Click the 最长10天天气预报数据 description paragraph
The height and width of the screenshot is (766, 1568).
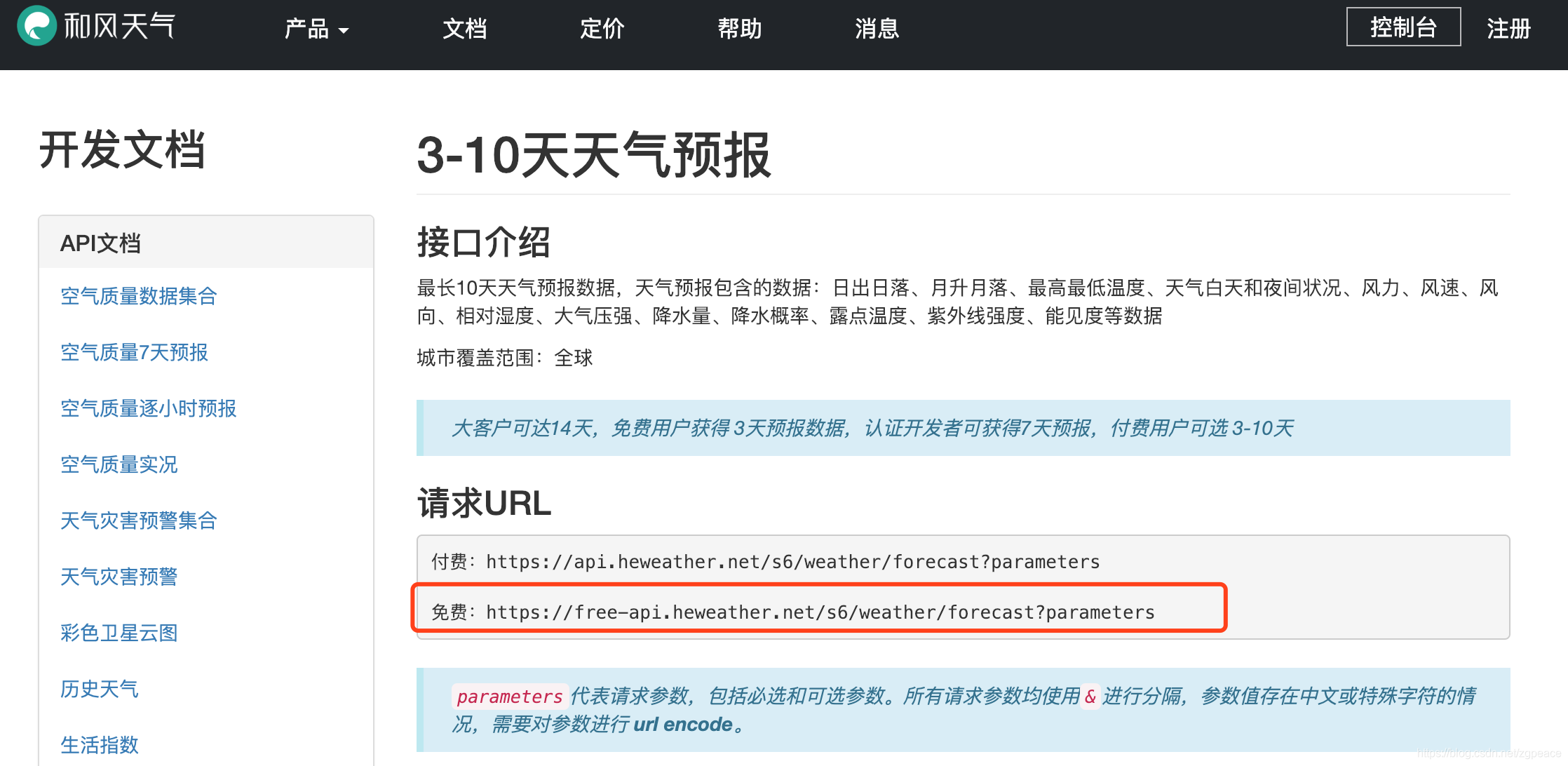(958, 302)
